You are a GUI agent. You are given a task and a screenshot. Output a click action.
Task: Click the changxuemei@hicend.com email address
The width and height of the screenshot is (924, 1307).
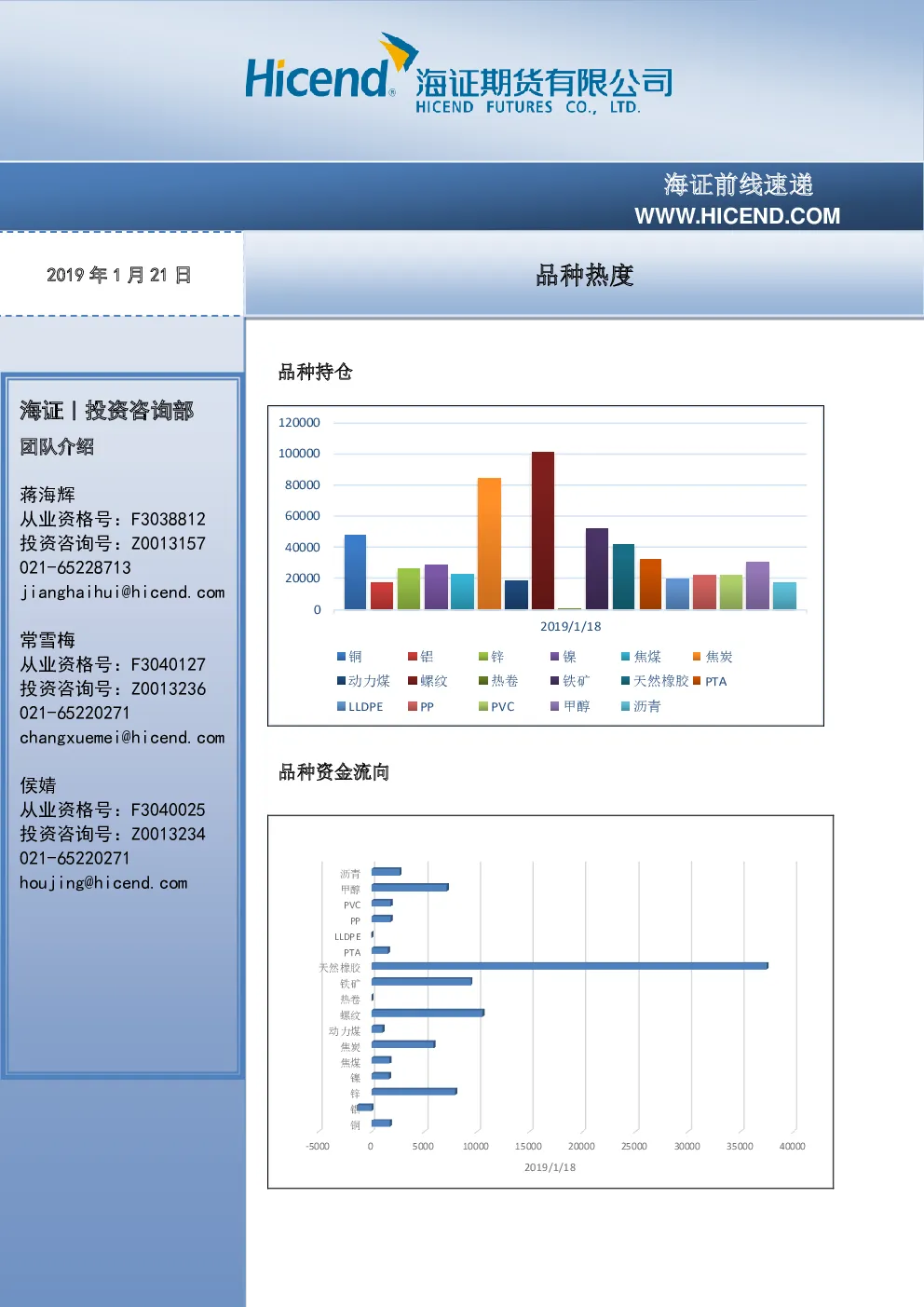[122, 738]
